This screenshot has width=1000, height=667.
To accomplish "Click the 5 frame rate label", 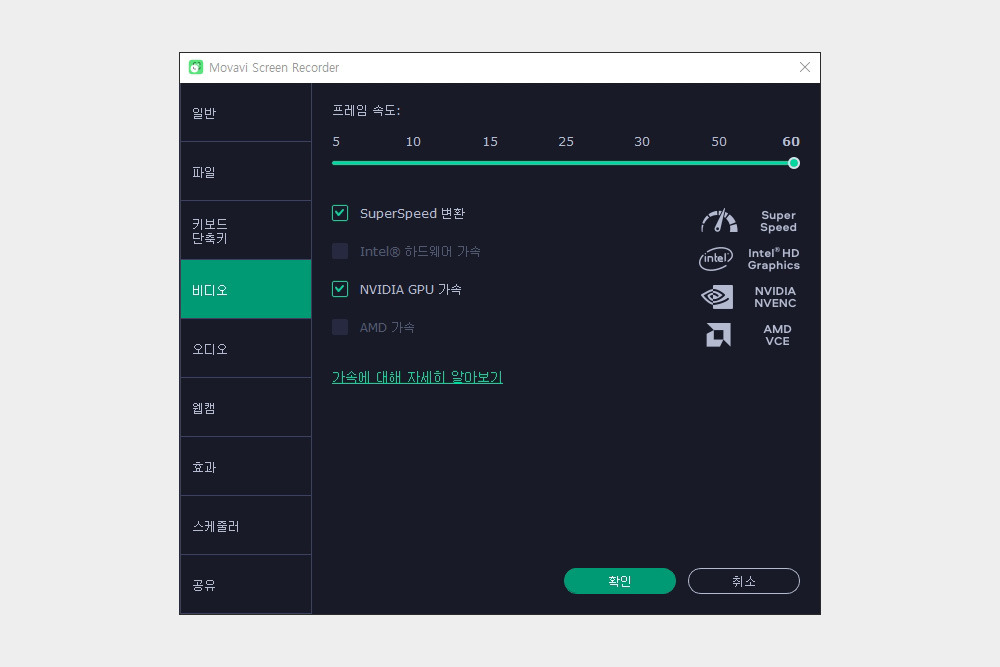I will pos(336,142).
